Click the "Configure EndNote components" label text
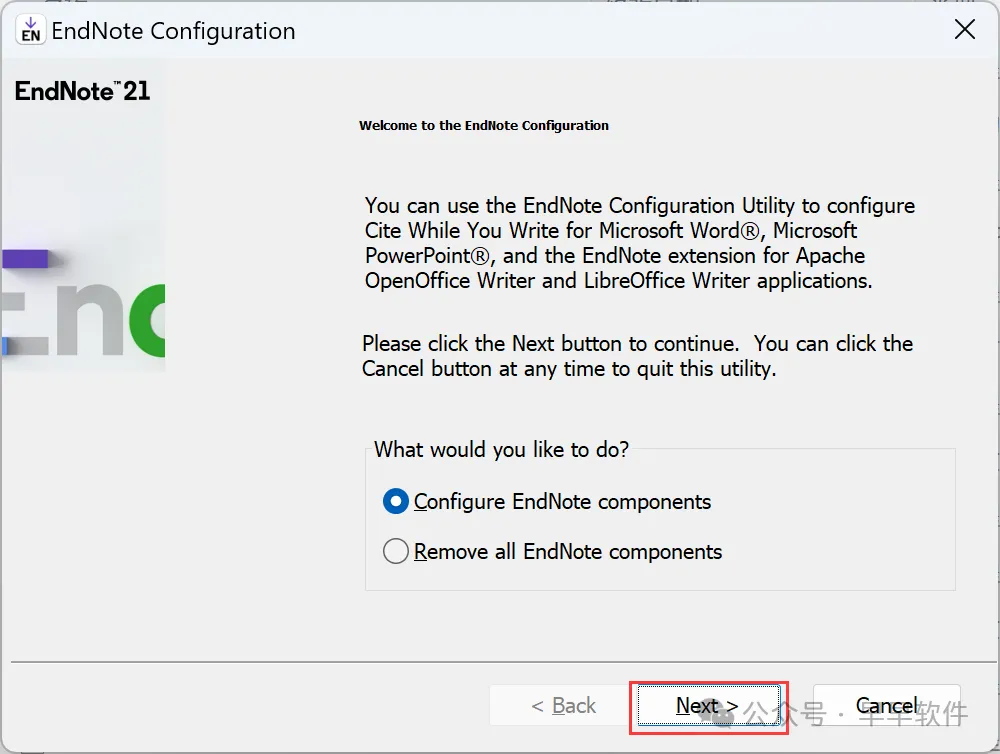The height and width of the screenshot is (754, 1000). 562,501
